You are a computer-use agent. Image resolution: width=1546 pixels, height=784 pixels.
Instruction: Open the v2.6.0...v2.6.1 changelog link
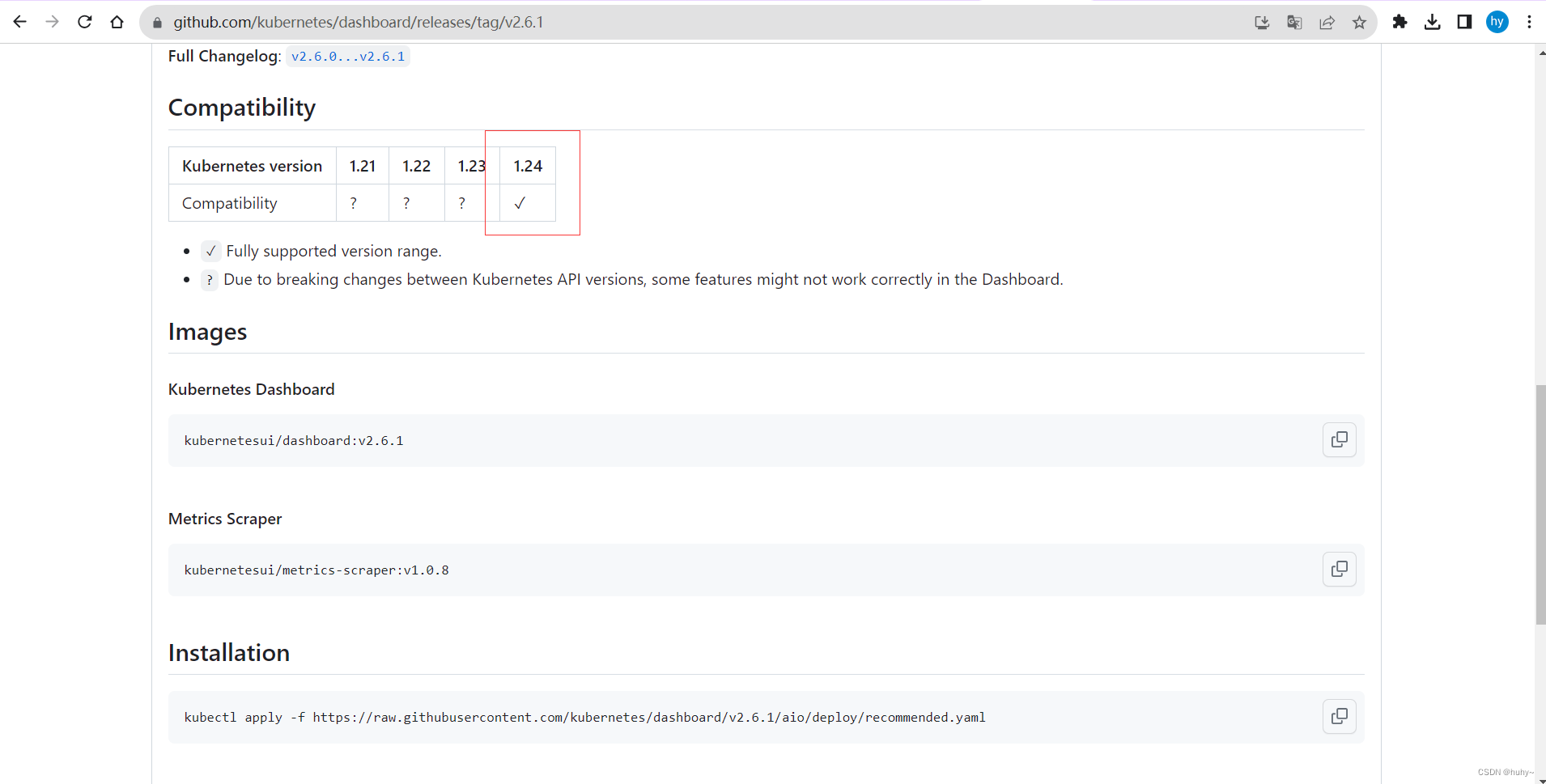(x=348, y=57)
